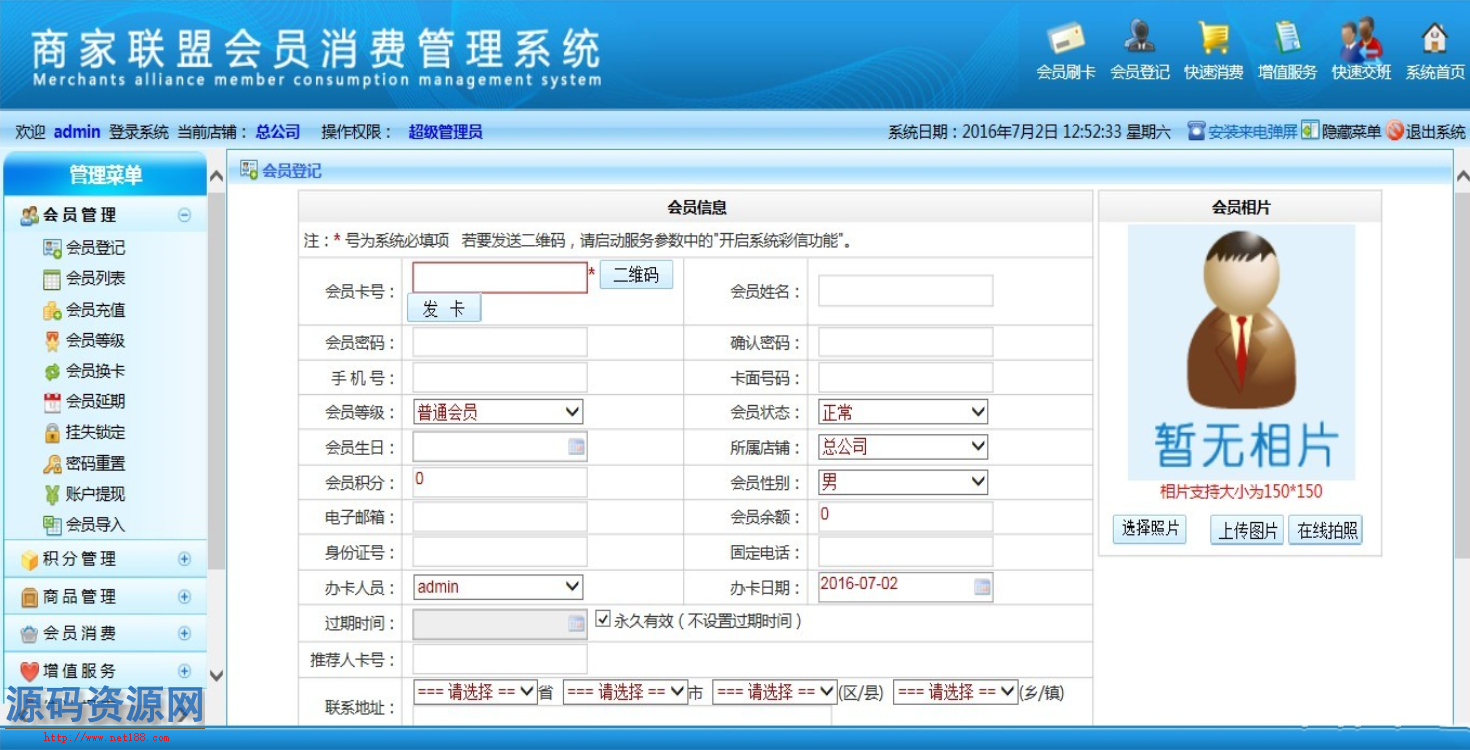The width and height of the screenshot is (1470, 750).
Task: Click 密码重置 key icon in sidebar
Action: point(52,464)
